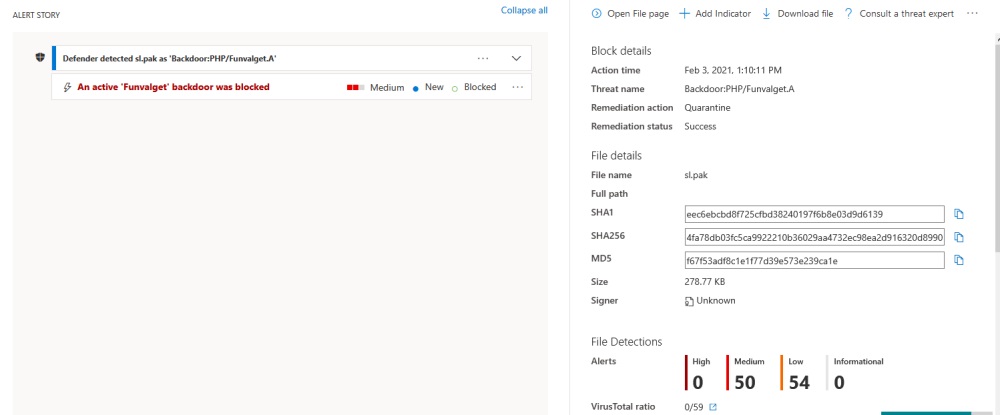This screenshot has height=415, width=1000.
Task: Collapse all alert story items
Action: (x=524, y=10)
